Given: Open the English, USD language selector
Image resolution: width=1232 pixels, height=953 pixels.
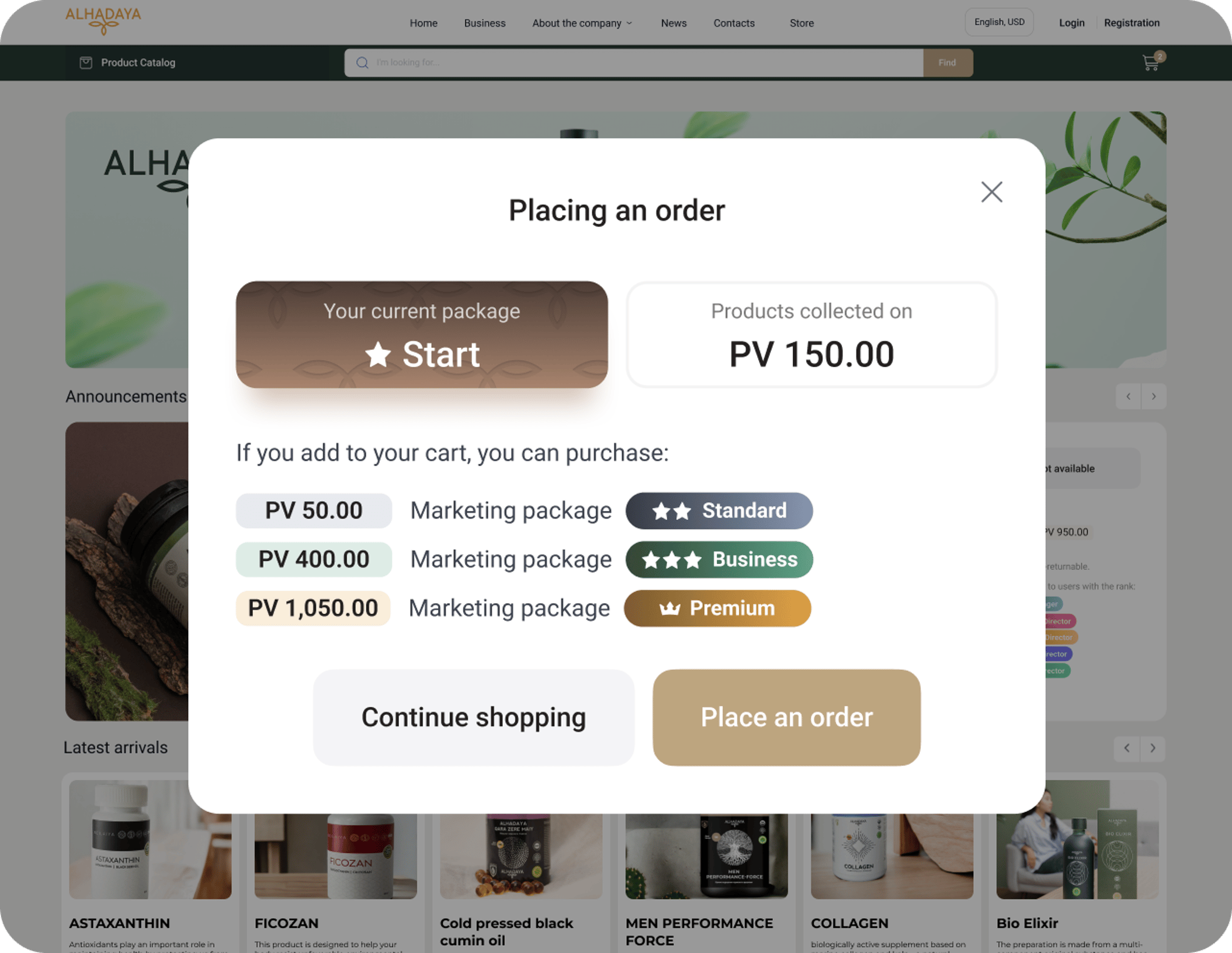Looking at the screenshot, I should (999, 22).
